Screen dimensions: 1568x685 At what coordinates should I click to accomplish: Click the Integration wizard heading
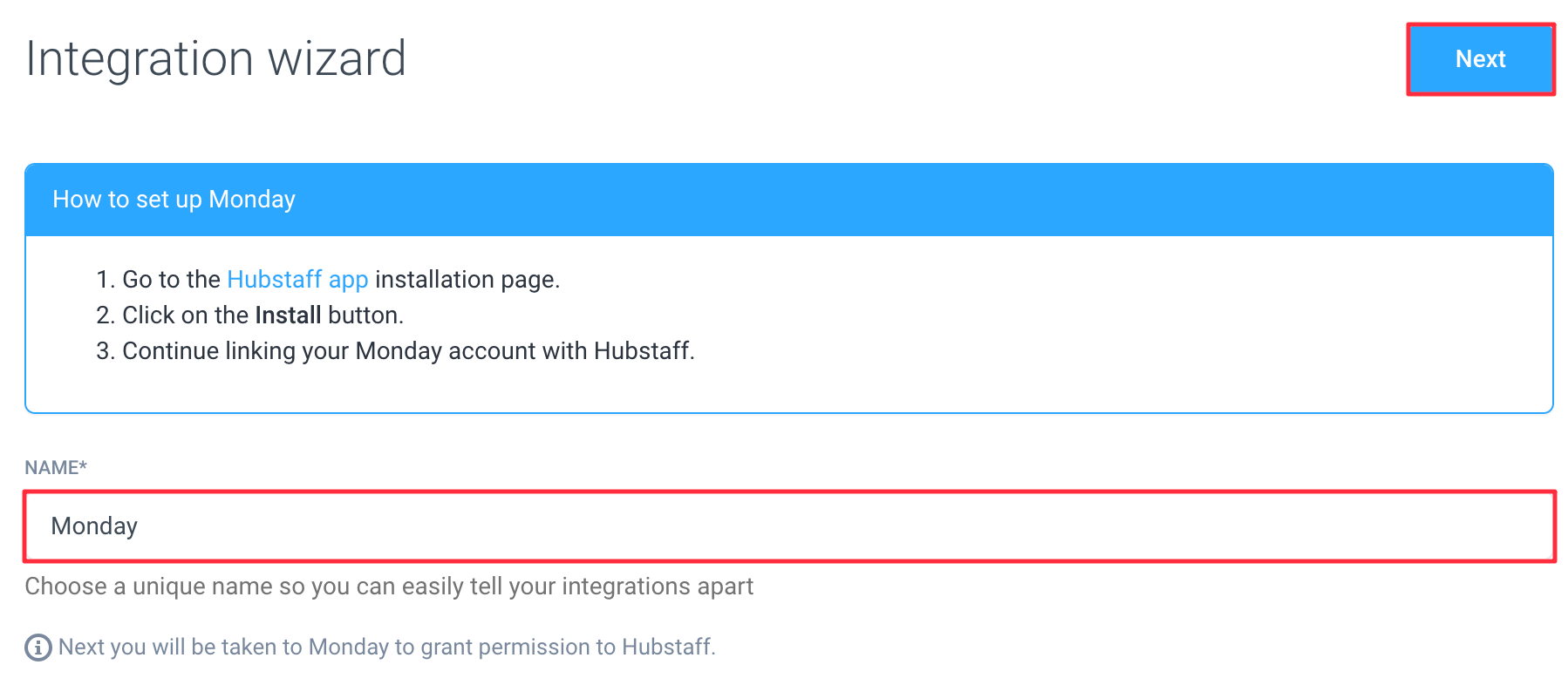point(215,59)
